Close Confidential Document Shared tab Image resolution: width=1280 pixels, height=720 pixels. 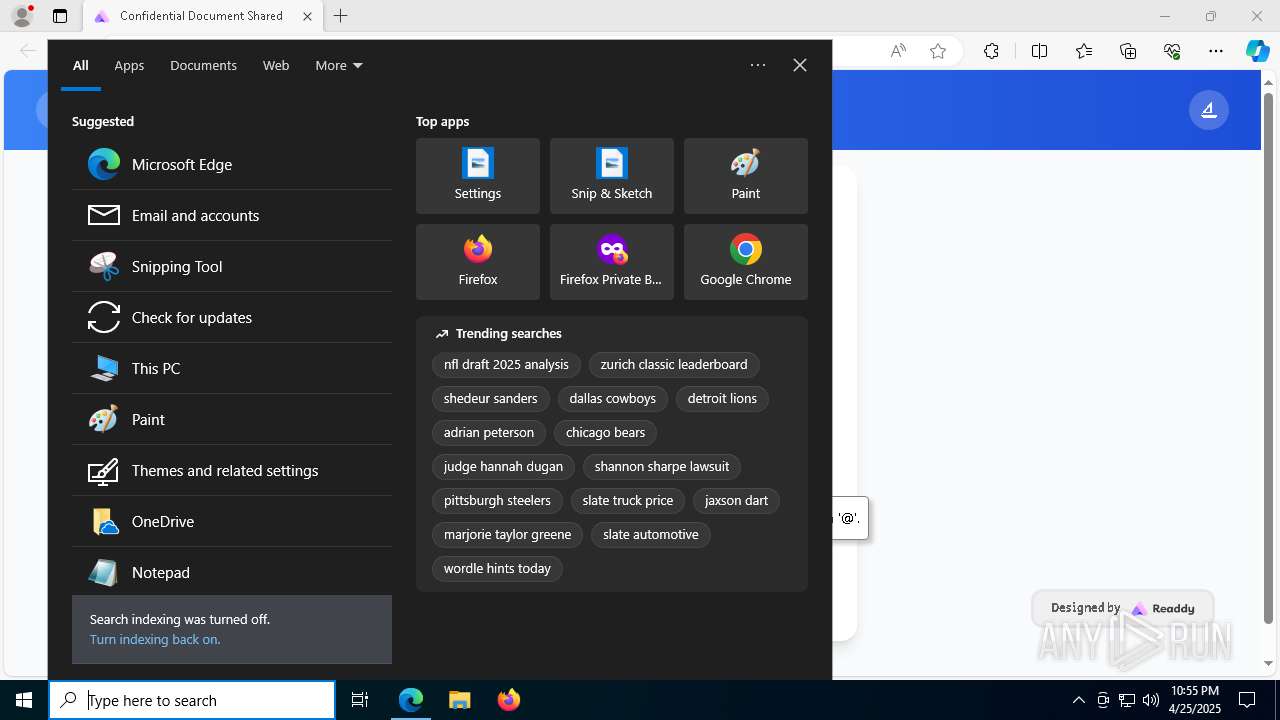(x=307, y=16)
